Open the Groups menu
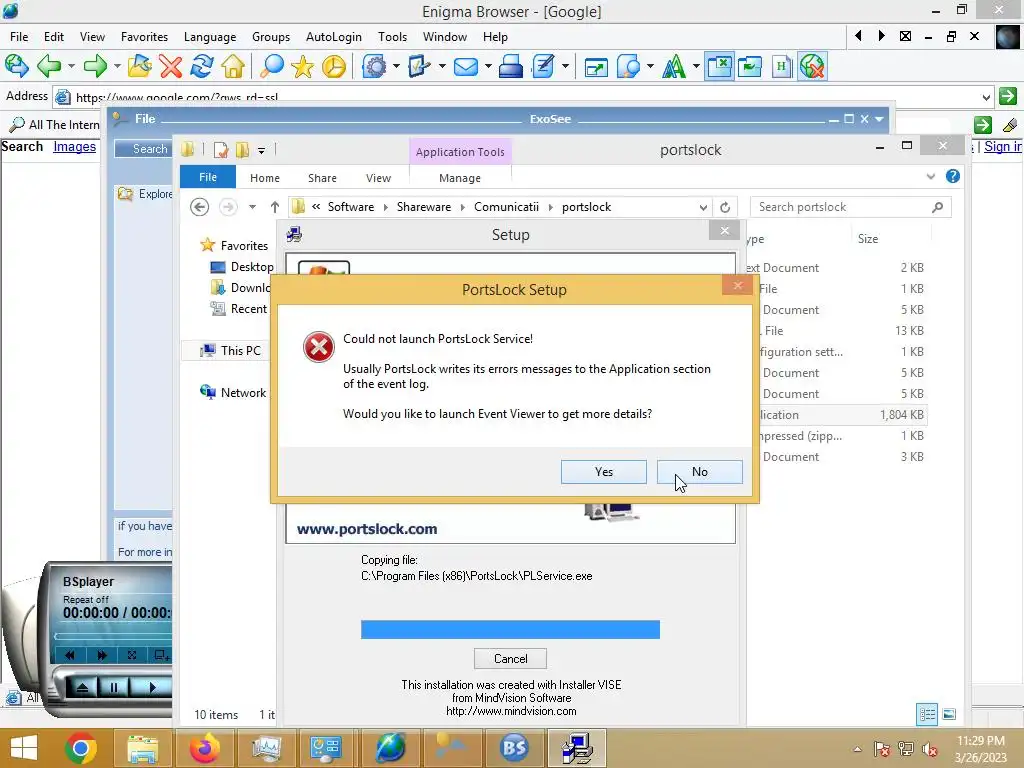This screenshot has width=1024, height=768. click(271, 37)
